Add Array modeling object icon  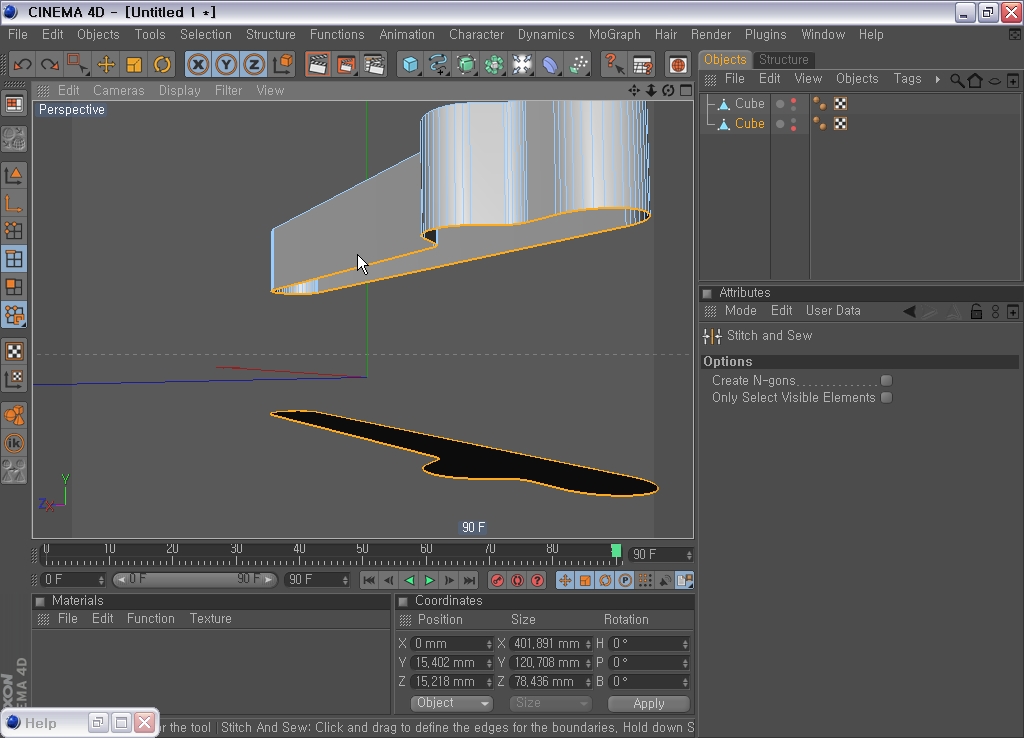pyautogui.click(x=494, y=64)
